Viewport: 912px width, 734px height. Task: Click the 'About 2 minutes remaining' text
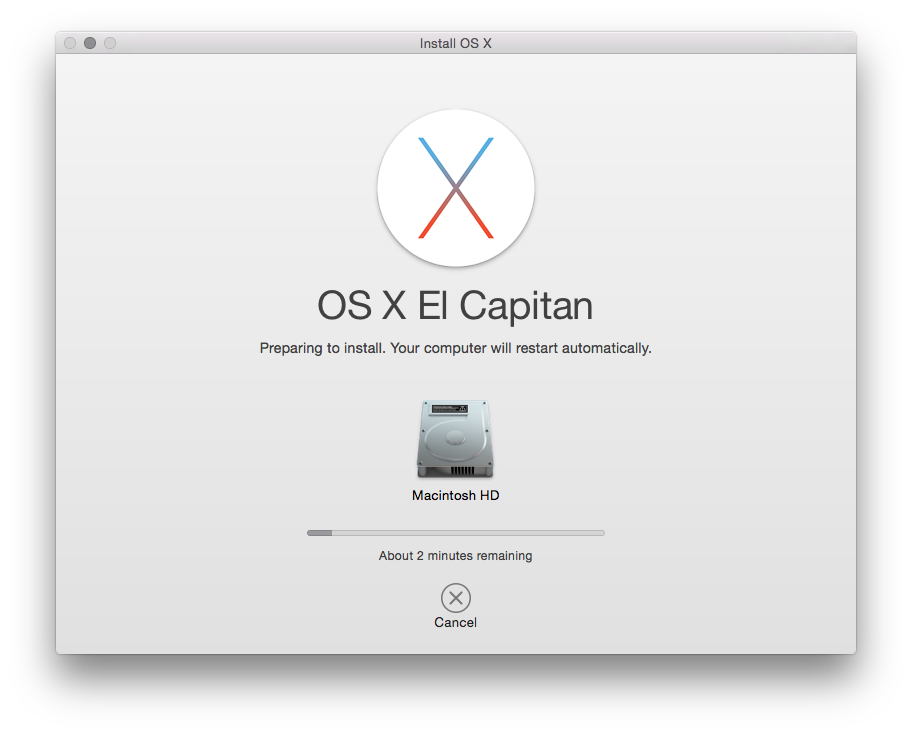[x=455, y=555]
